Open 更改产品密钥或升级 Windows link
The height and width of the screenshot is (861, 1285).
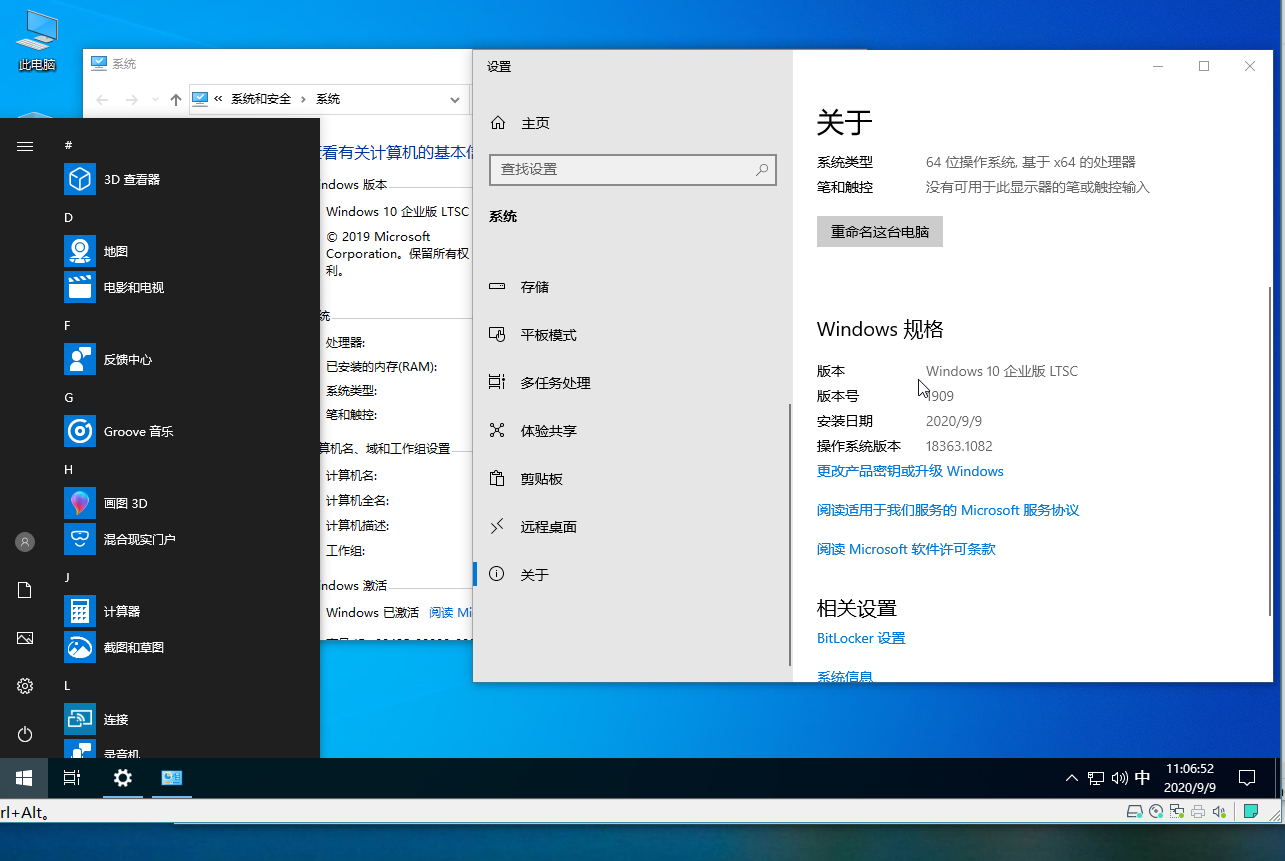(910, 471)
